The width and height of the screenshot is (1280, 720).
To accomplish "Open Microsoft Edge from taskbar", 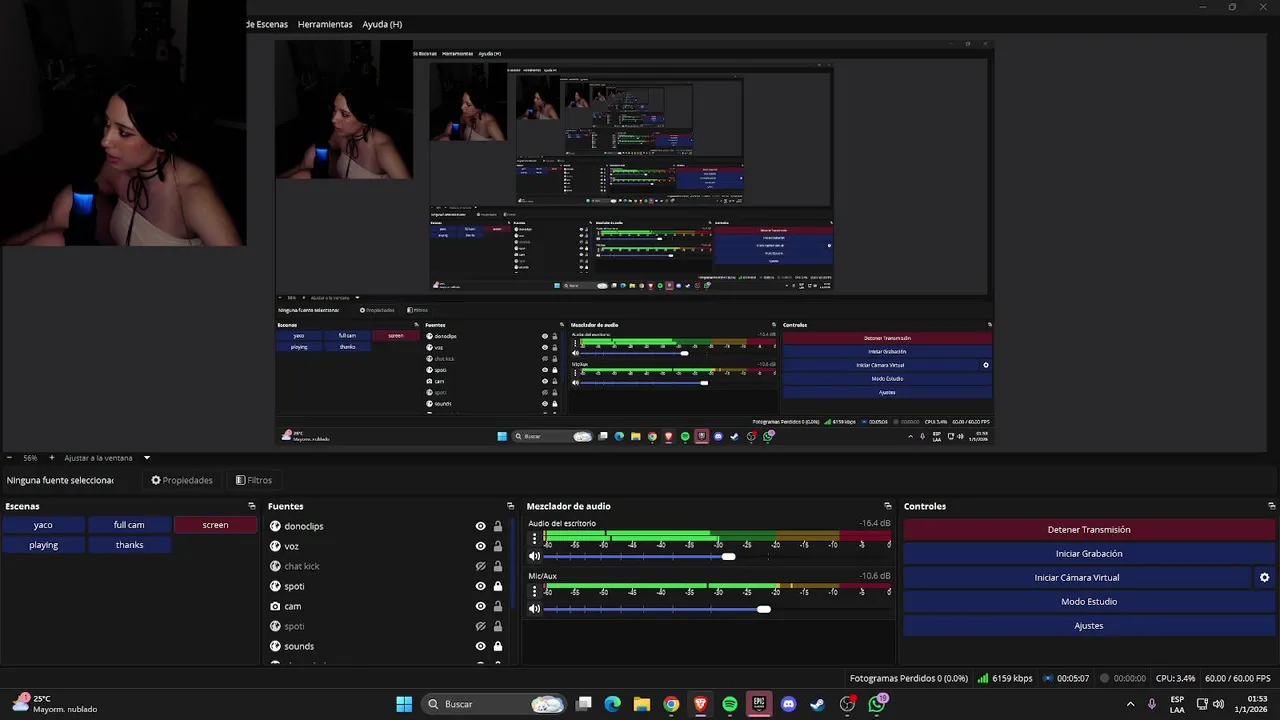I will 613,704.
